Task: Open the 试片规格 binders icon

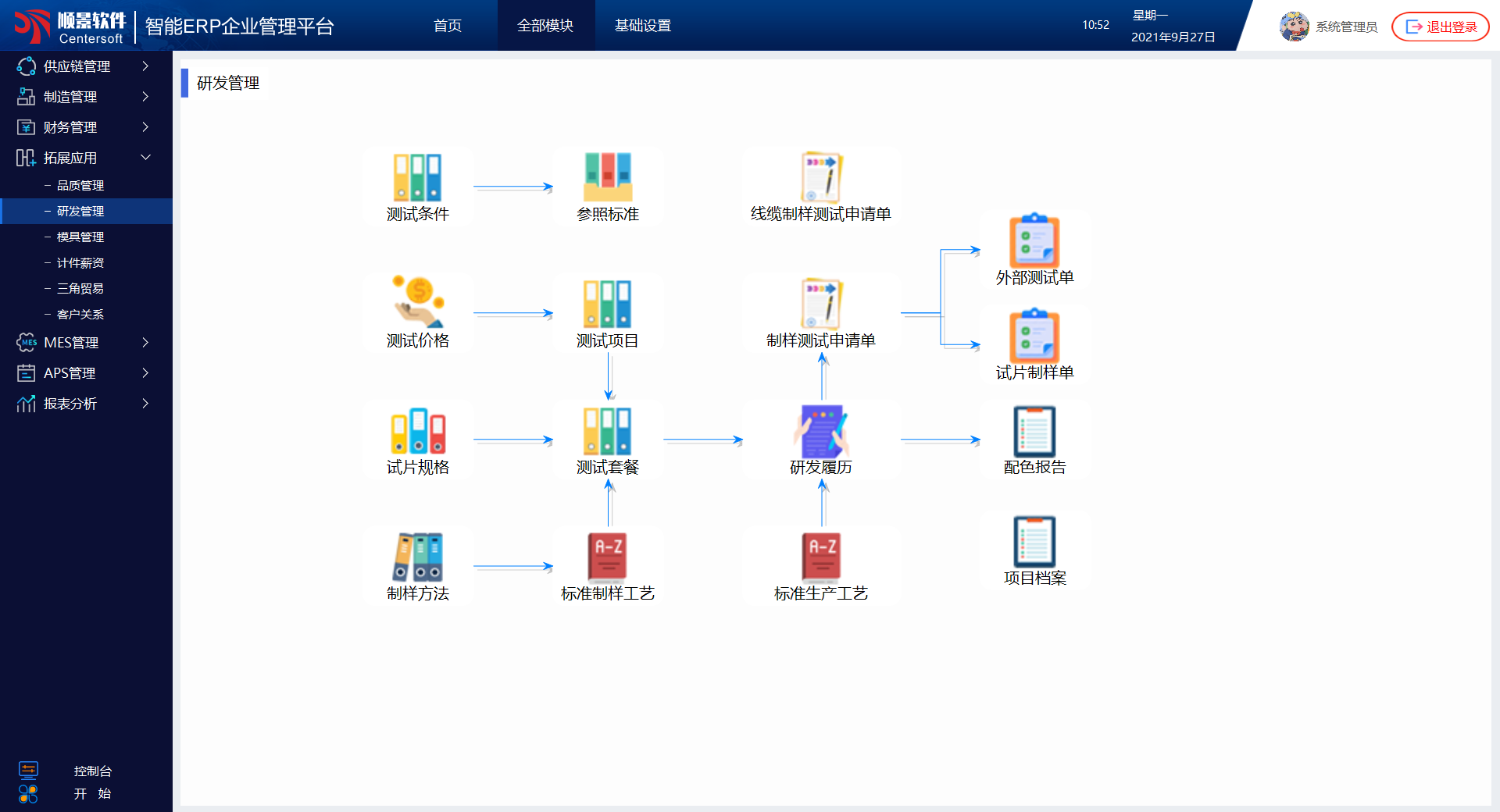Action: click(417, 431)
